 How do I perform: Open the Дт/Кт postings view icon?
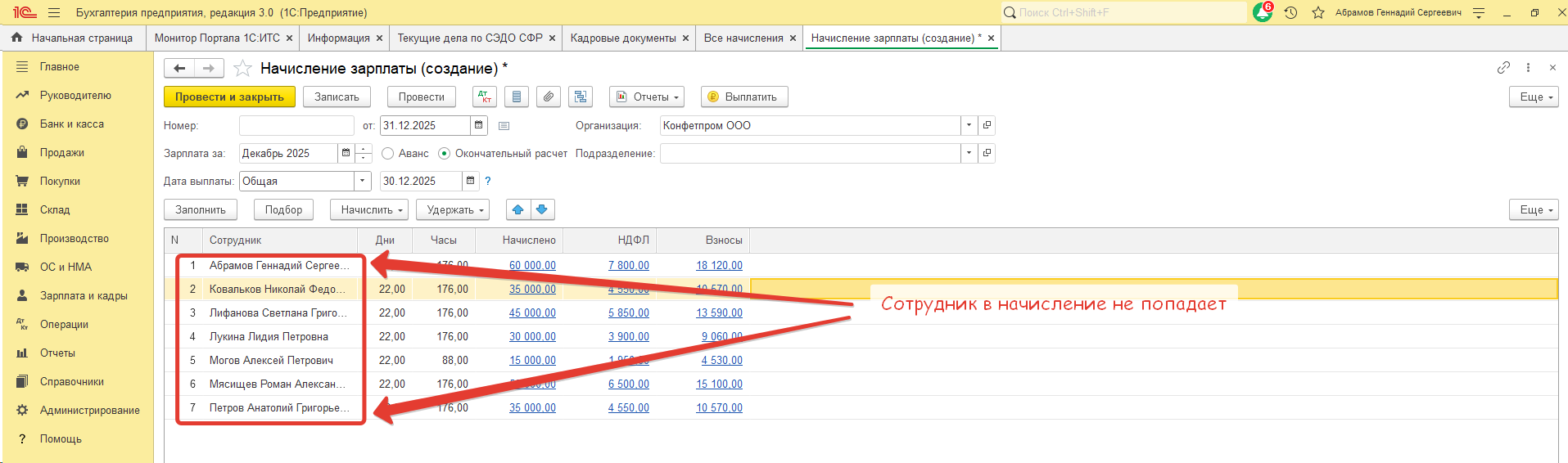pyautogui.click(x=485, y=97)
